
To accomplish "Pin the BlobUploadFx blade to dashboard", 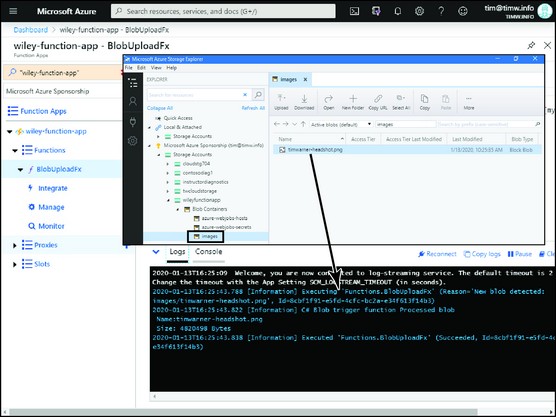I will [531, 45].
